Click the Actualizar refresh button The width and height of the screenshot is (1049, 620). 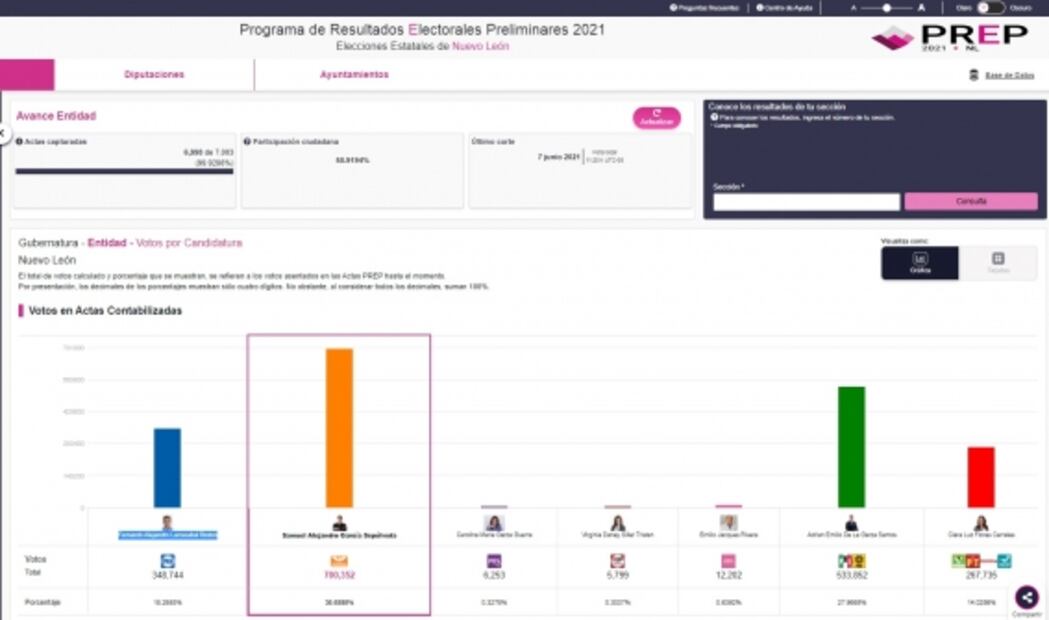pyautogui.click(x=656, y=118)
